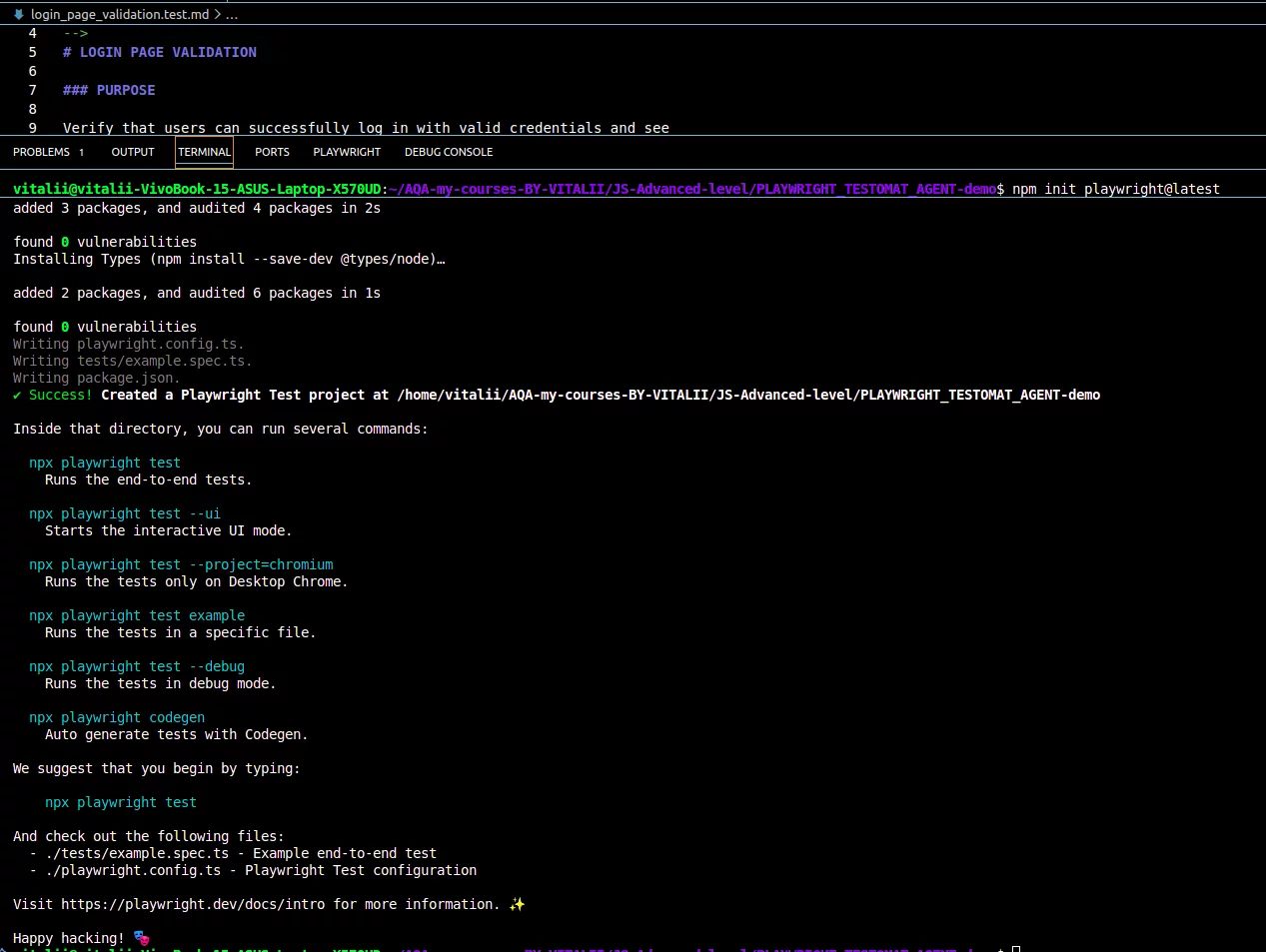1266x952 pixels.
Task: Click the markdown file icon in breadcrumb
Action: 18,14
